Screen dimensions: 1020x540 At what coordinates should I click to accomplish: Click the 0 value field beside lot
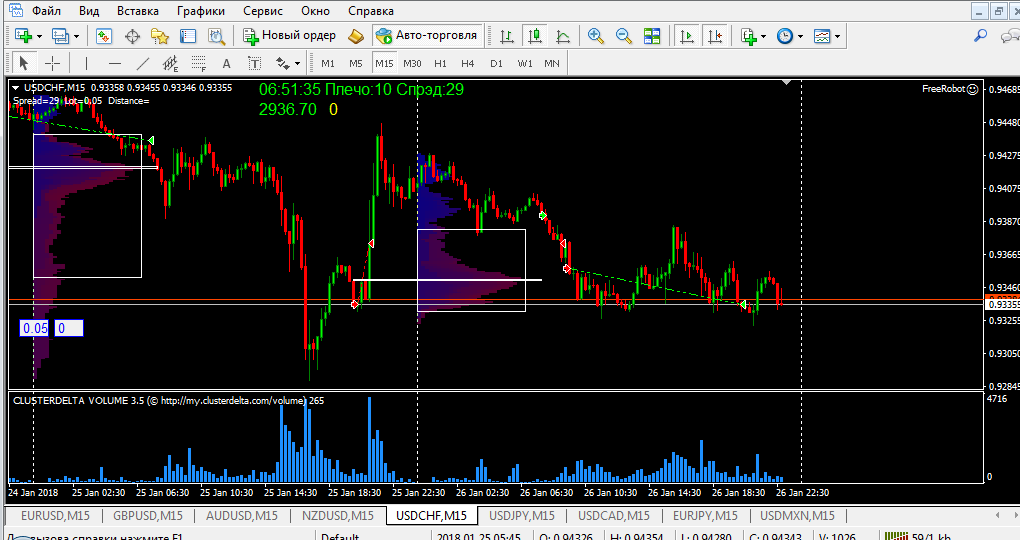tap(68, 329)
